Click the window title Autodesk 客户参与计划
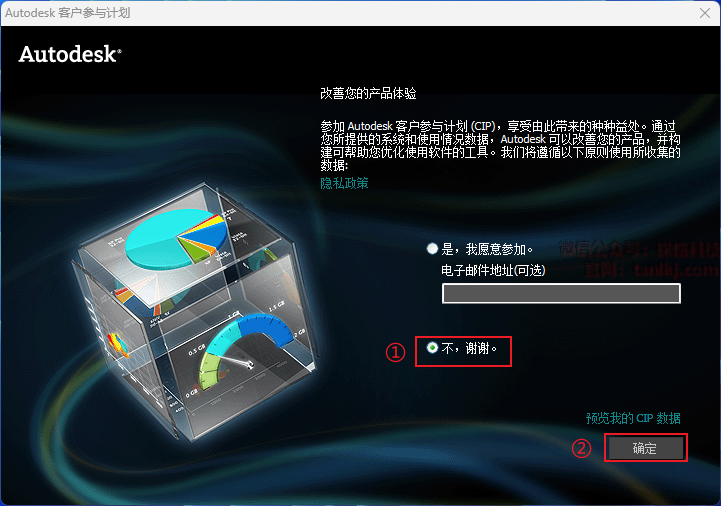The height and width of the screenshot is (506, 721). (68, 13)
